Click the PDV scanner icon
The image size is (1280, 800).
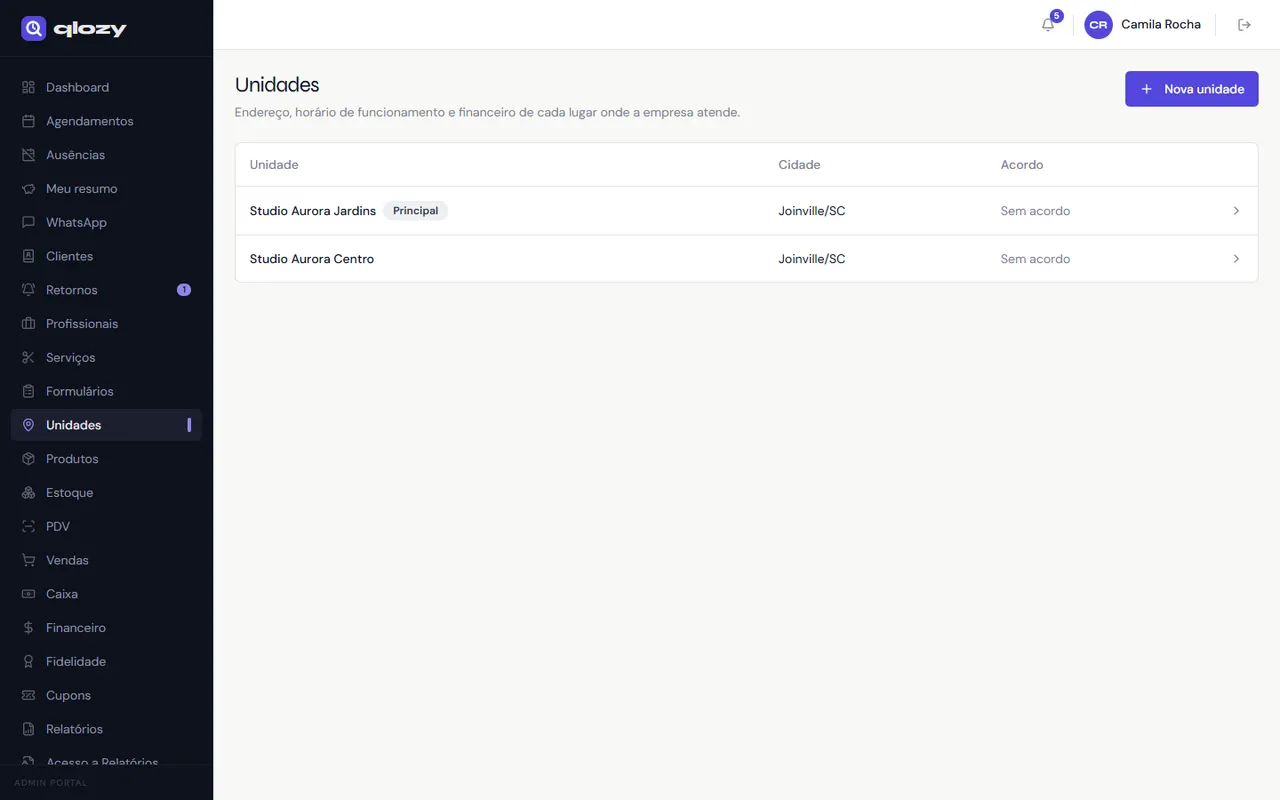pos(28,526)
